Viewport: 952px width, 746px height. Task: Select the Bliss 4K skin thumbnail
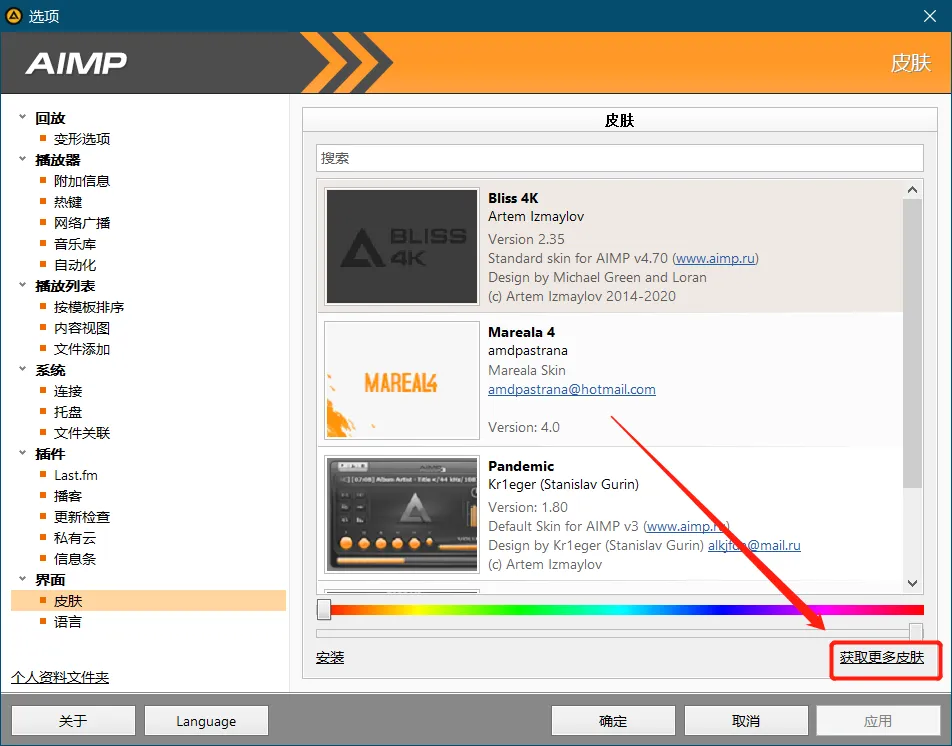click(402, 246)
